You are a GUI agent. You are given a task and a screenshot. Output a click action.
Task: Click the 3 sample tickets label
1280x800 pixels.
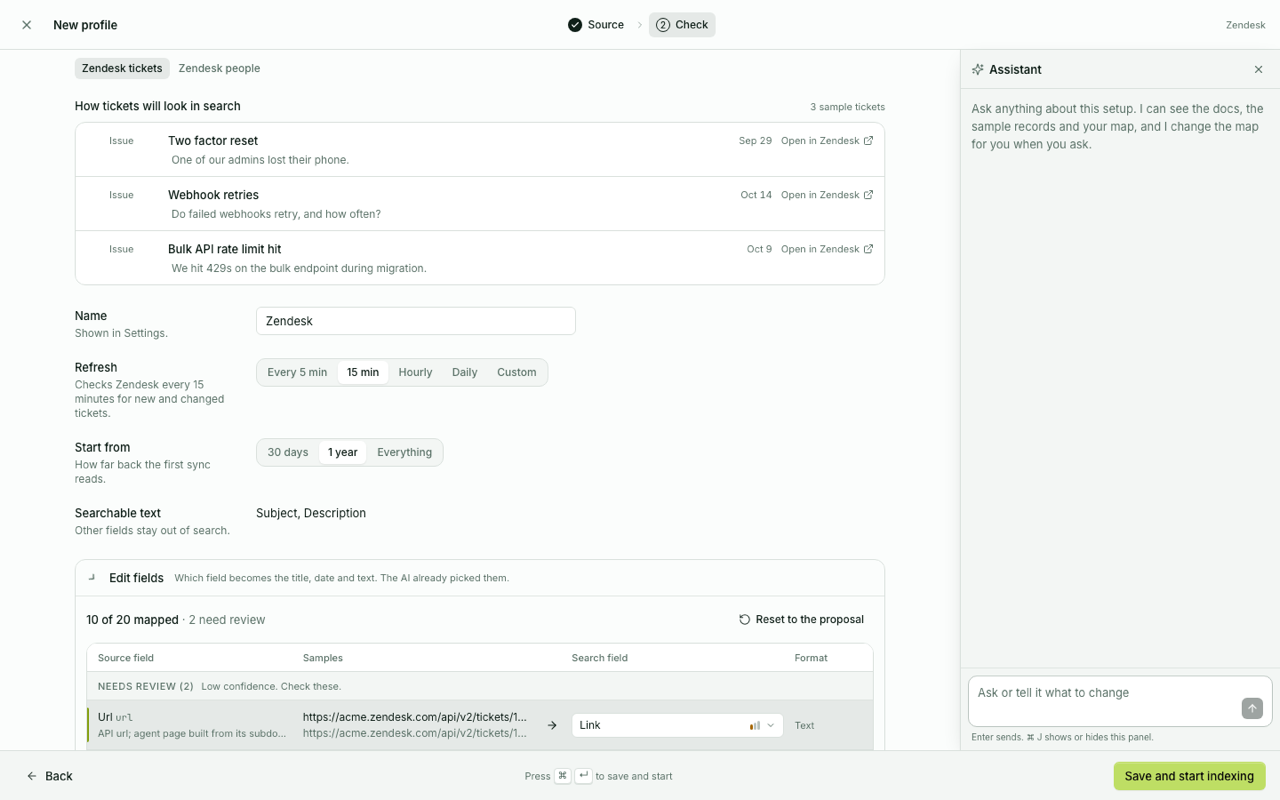[847, 107]
